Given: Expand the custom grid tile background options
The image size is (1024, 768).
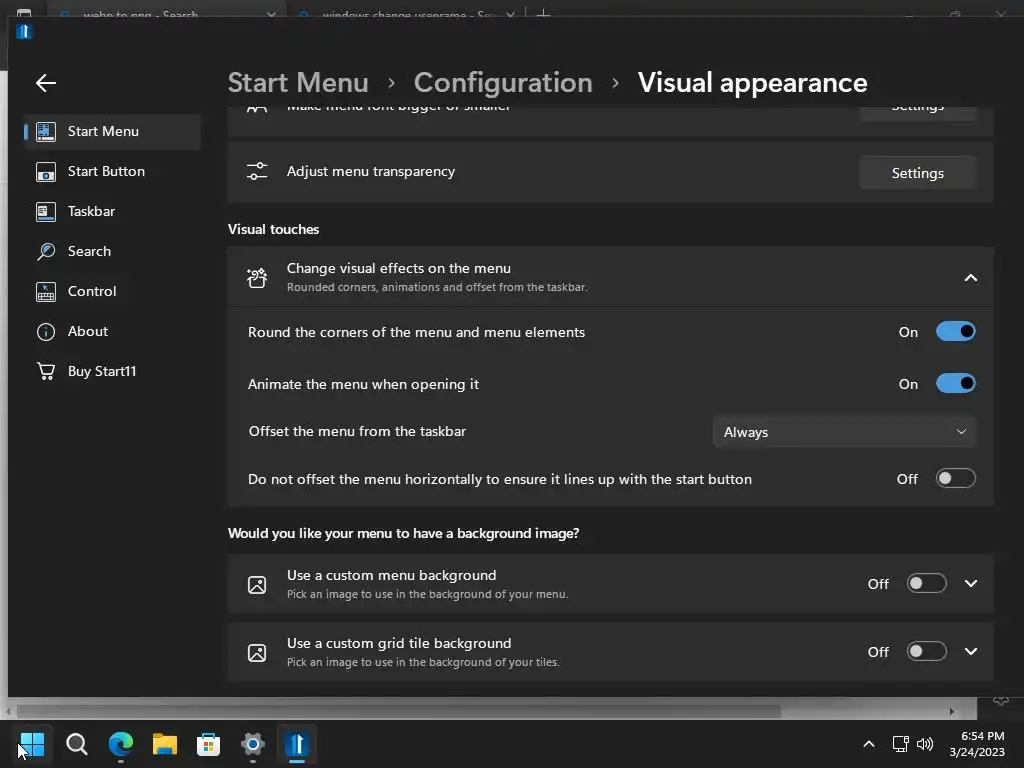Looking at the screenshot, I should tap(970, 651).
